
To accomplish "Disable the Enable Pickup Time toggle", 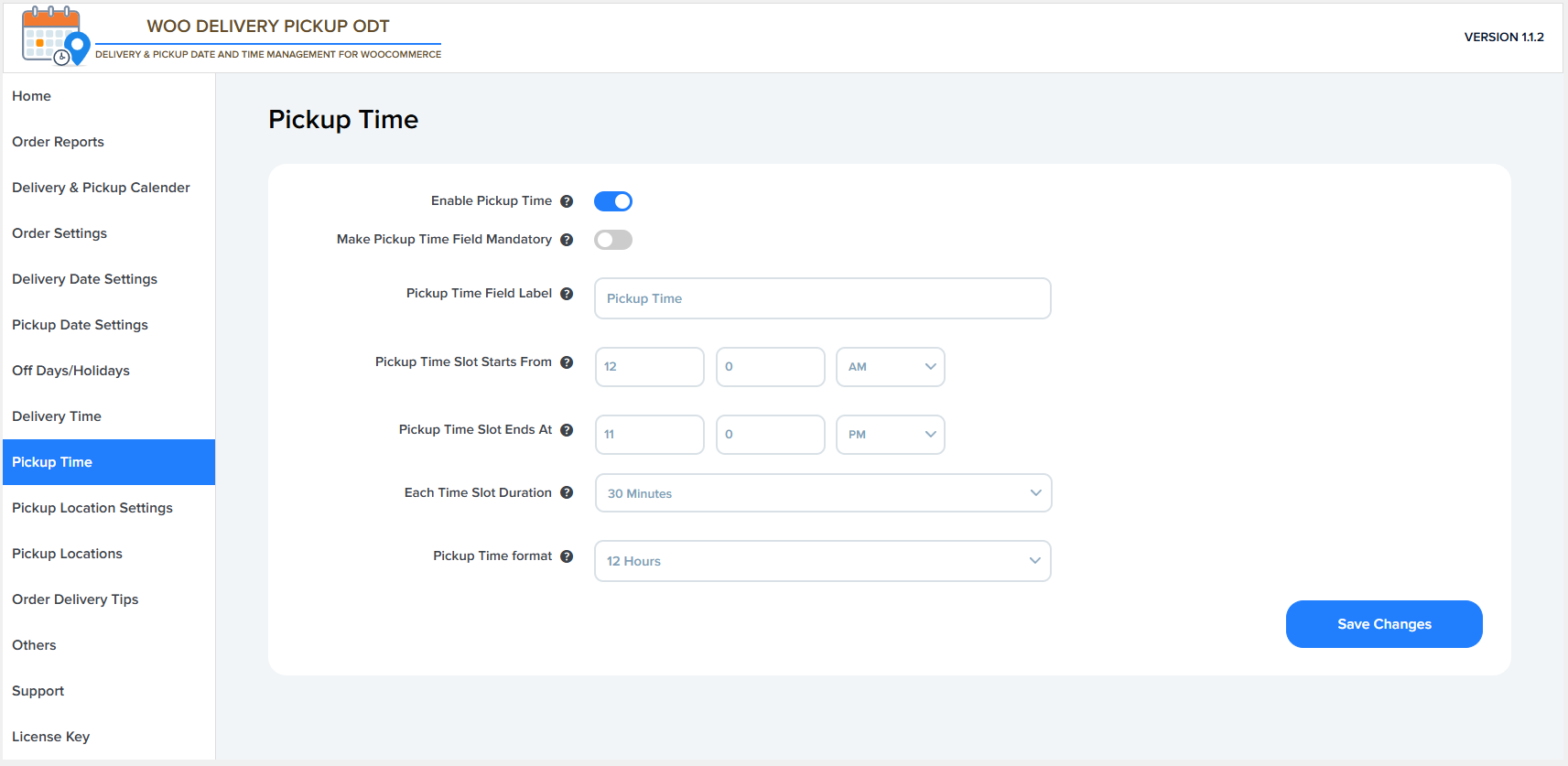I will [613, 201].
